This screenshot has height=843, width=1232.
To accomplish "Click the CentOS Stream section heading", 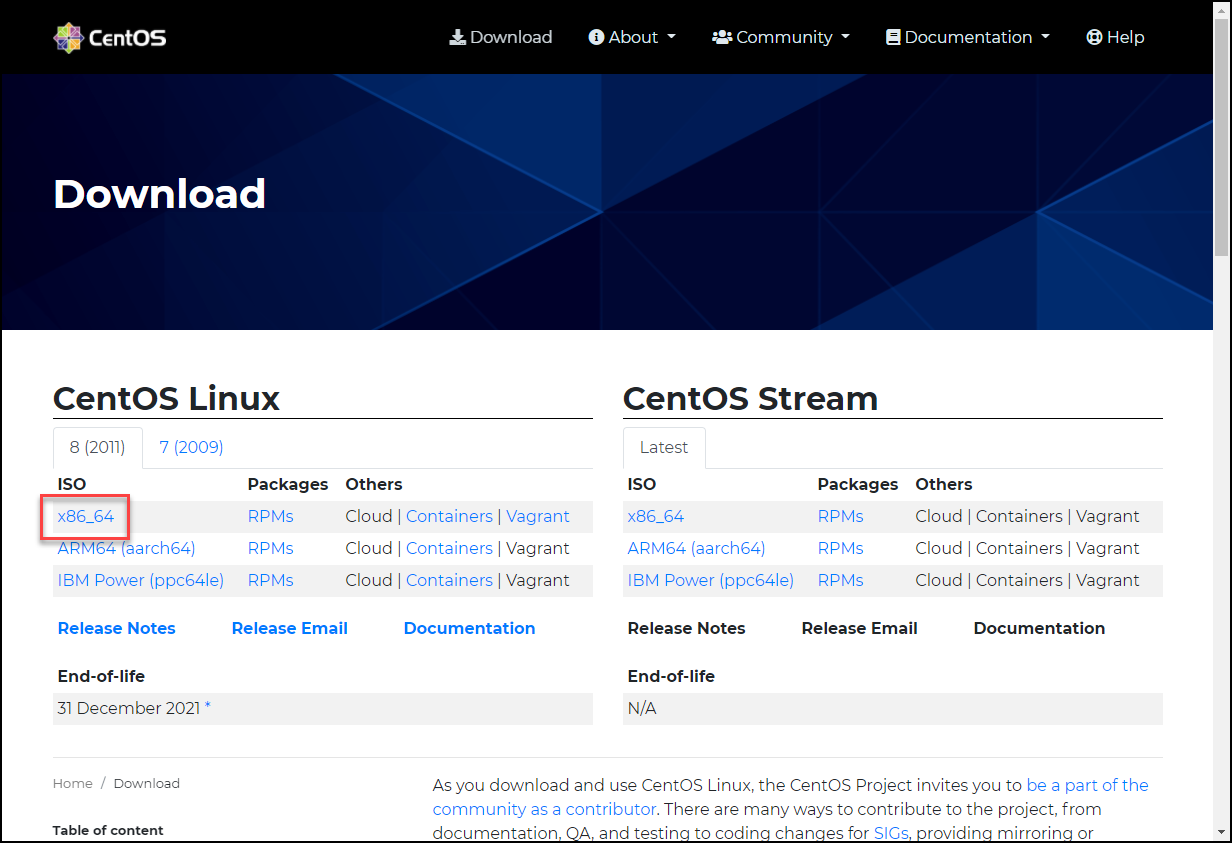I will pos(750,398).
